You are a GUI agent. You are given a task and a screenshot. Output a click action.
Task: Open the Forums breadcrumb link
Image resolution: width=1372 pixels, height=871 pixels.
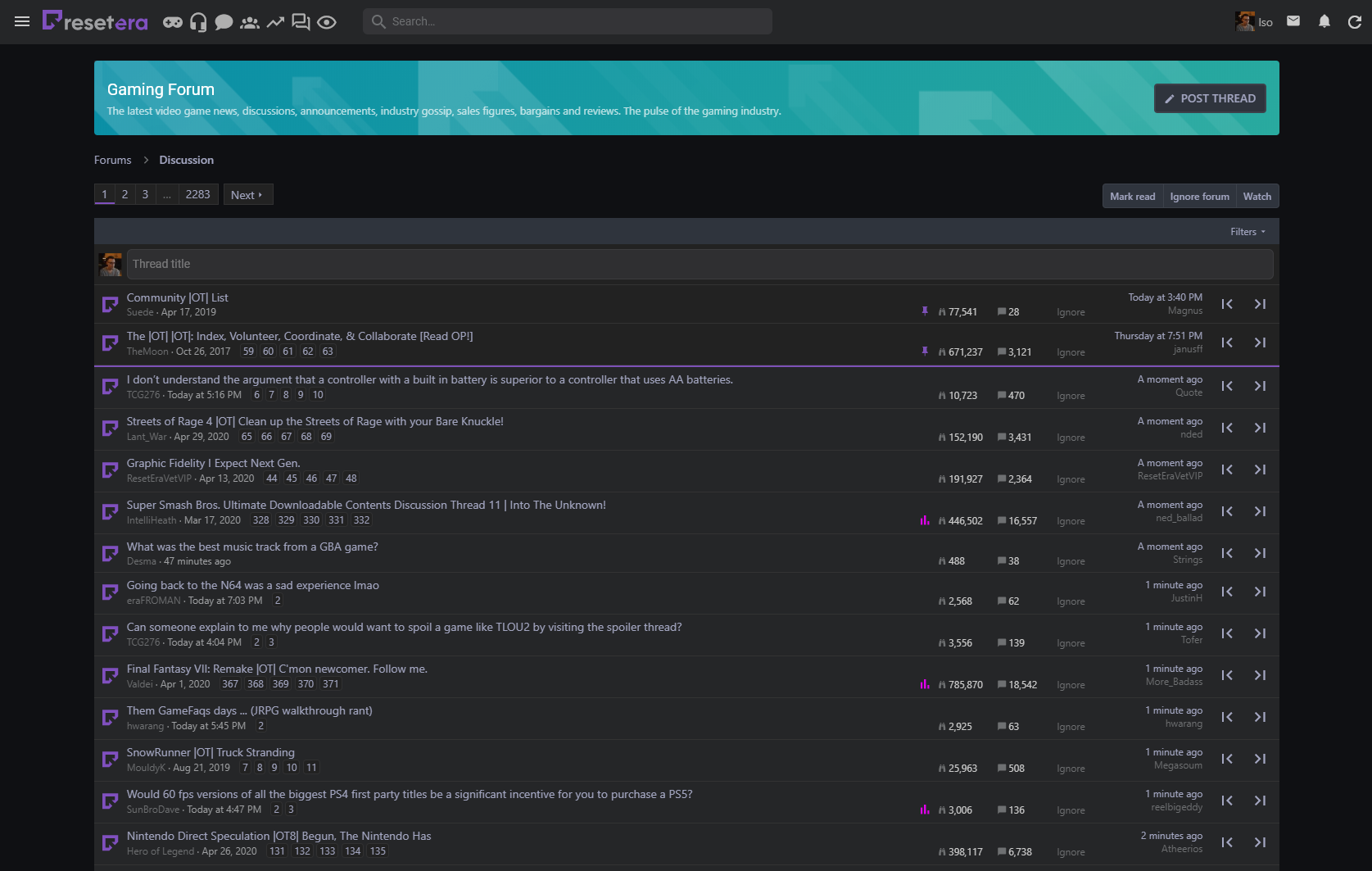113,160
